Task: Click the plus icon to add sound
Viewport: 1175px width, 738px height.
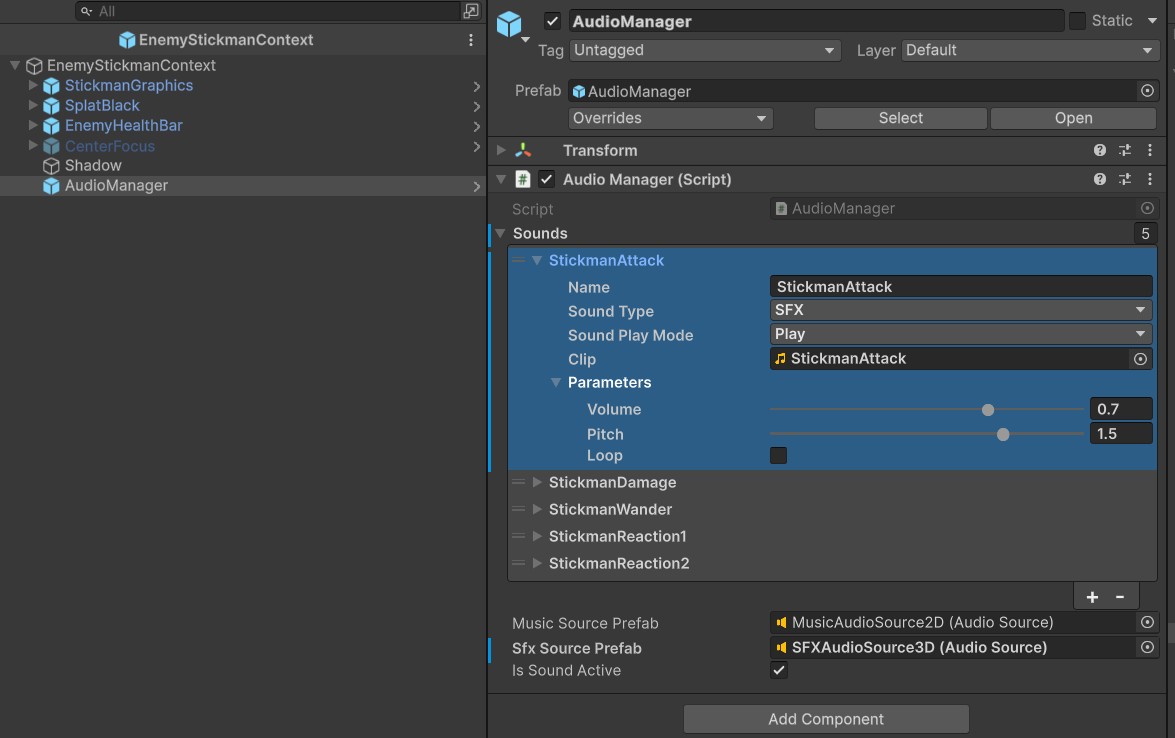Action: [x=1092, y=597]
